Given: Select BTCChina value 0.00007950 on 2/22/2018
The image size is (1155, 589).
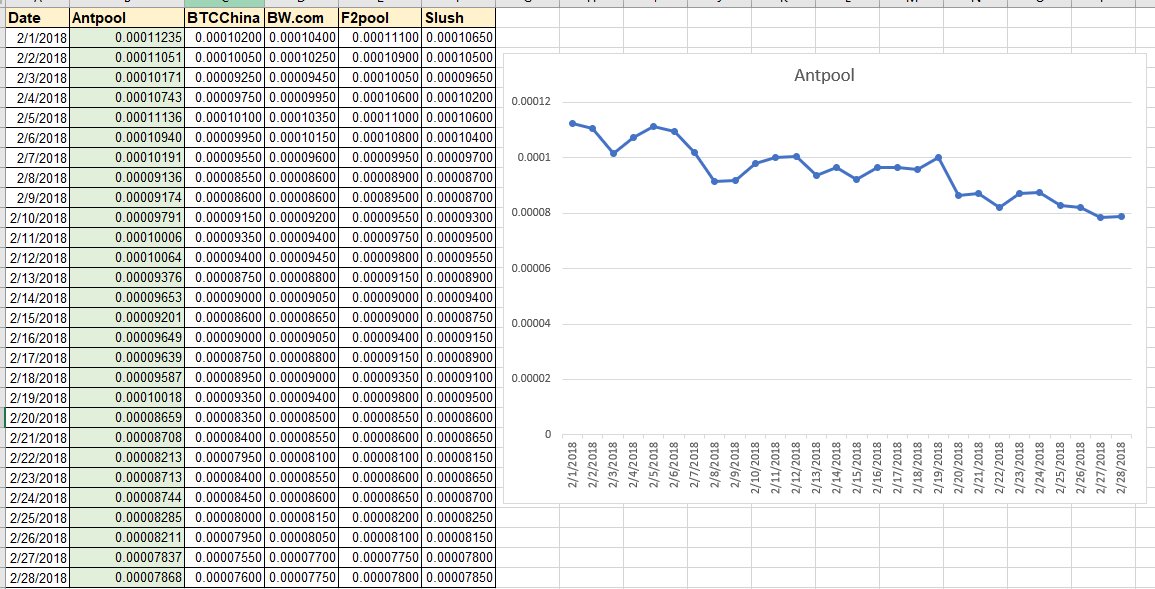Looking at the screenshot, I should click(224, 456).
